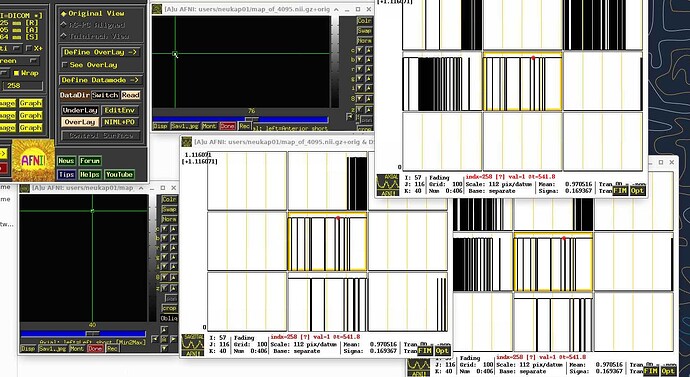Toggle the crop button in the slice-40 viewer
The width and height of the screenshot is (690, 377).
tap(170, 308)
